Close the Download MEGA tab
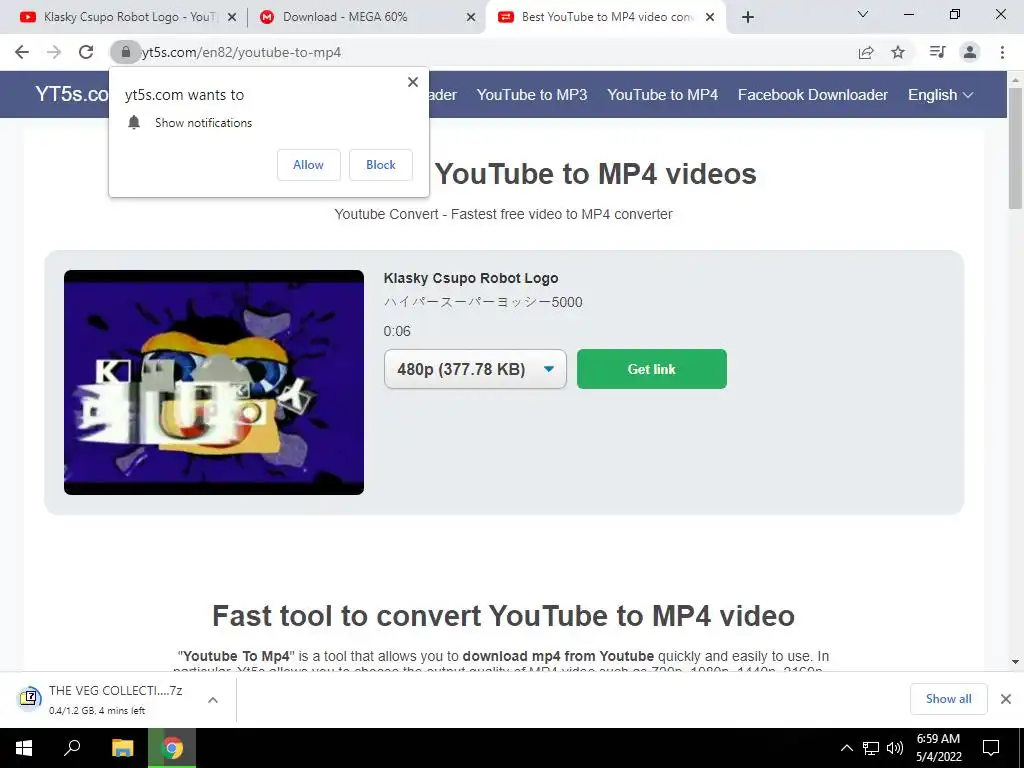This screenshot has height=768, width=1024. click(471, 18)
